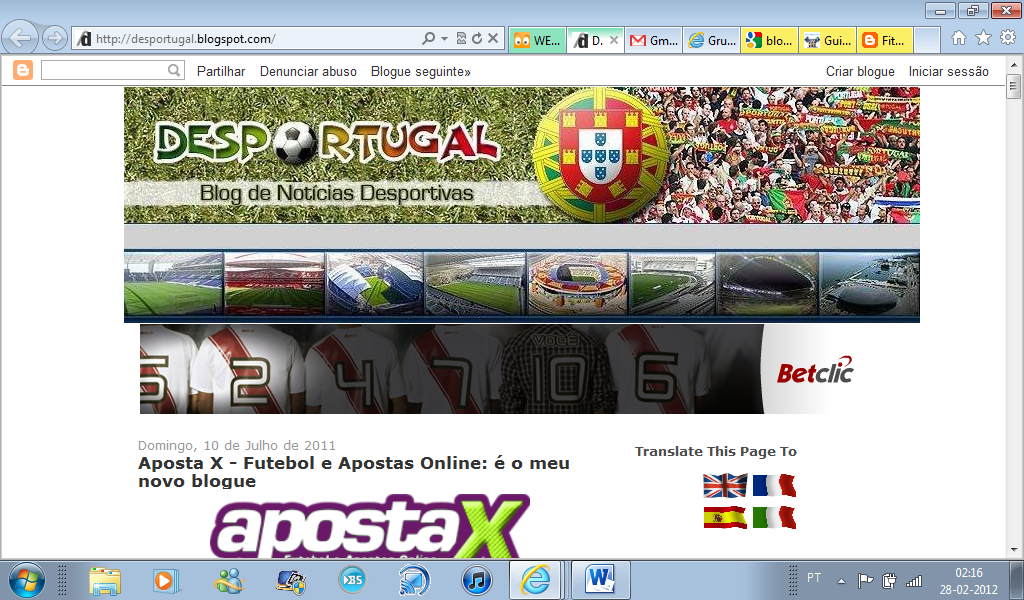
Task: Open a new blank tab
Action: click(927, 40)
